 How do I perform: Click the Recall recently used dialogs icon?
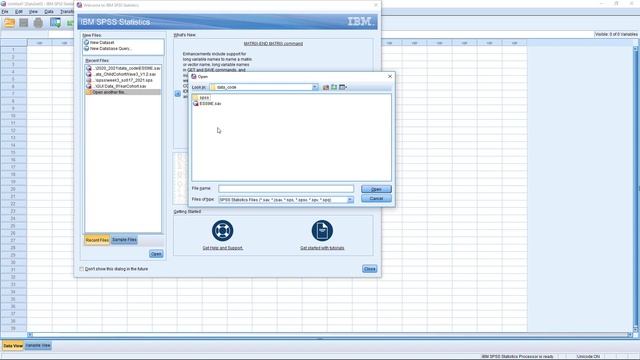point(56,23)
